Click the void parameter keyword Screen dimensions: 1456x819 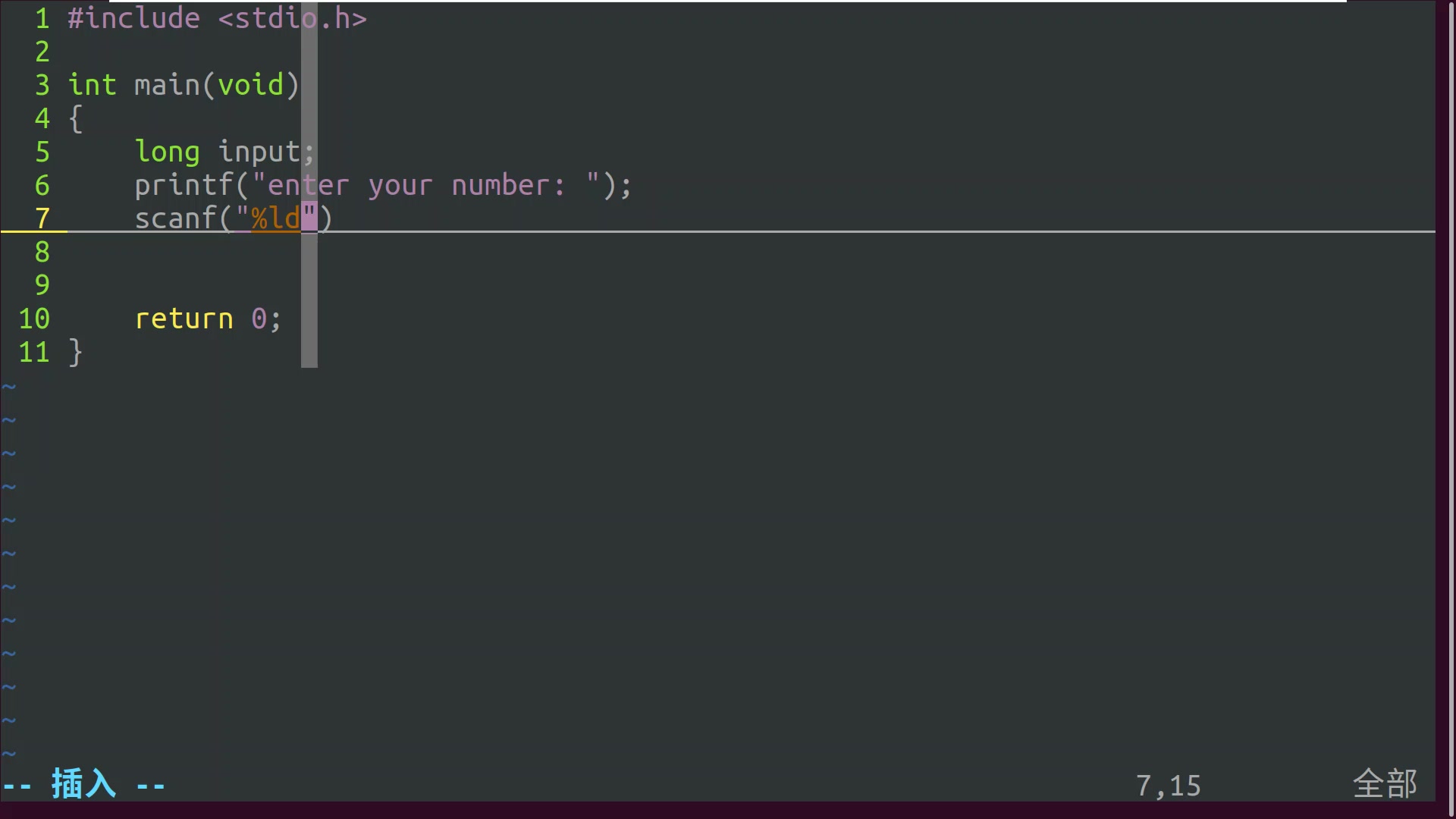251,85
